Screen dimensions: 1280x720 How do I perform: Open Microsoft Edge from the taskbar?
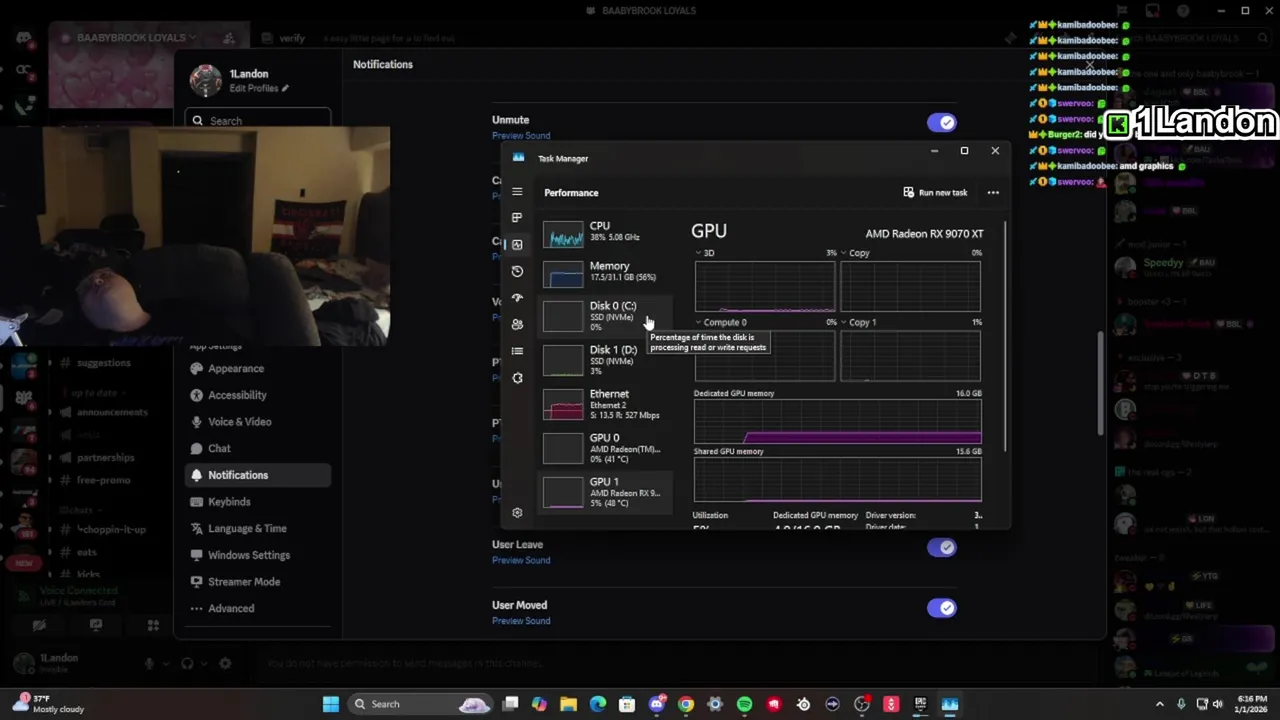(x=598, y=704)
